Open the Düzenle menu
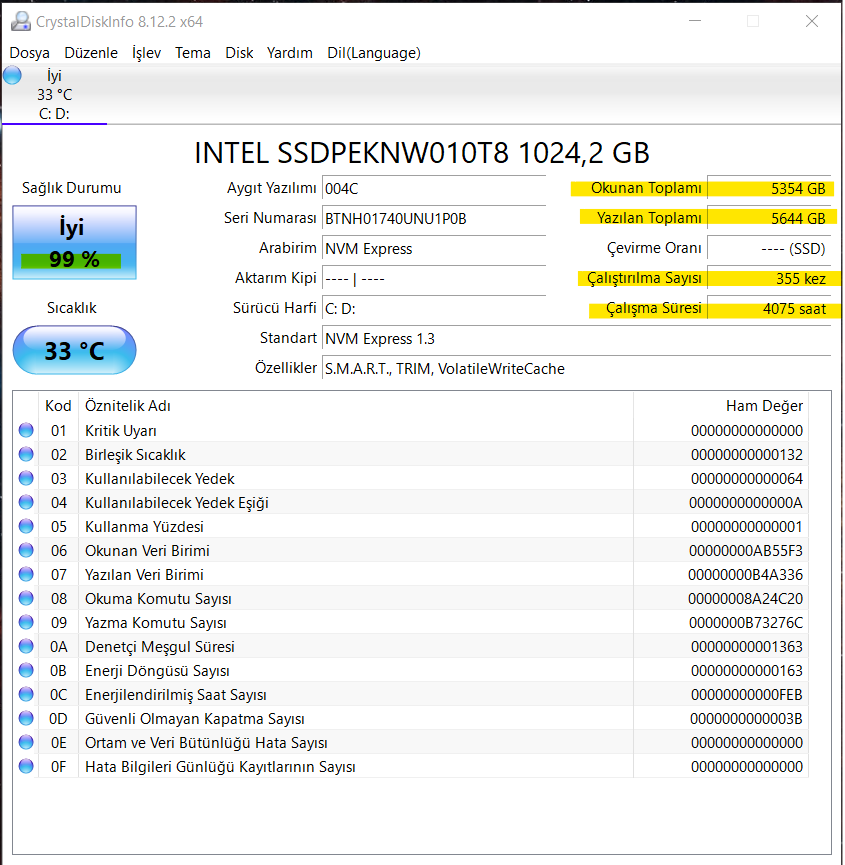The height and width of the screenshot is (865, 845). pos(91,53)
